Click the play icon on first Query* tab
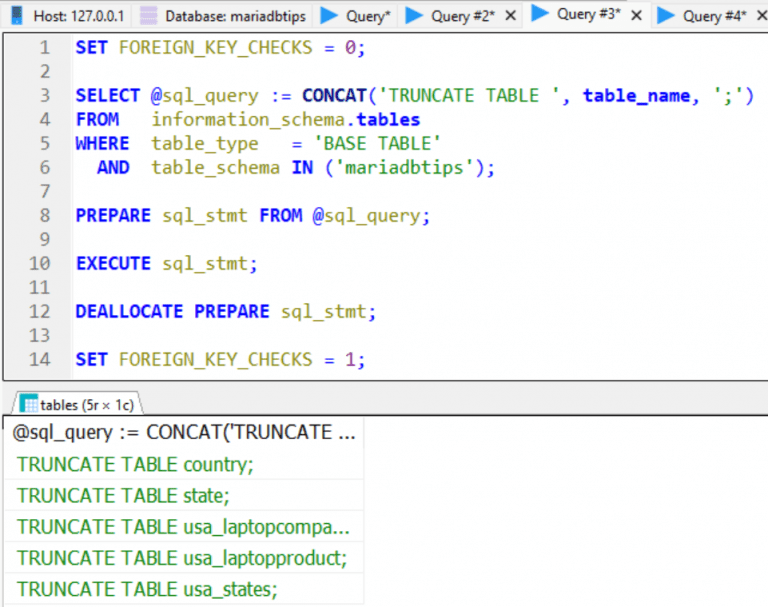 click(x=329, y=15)
